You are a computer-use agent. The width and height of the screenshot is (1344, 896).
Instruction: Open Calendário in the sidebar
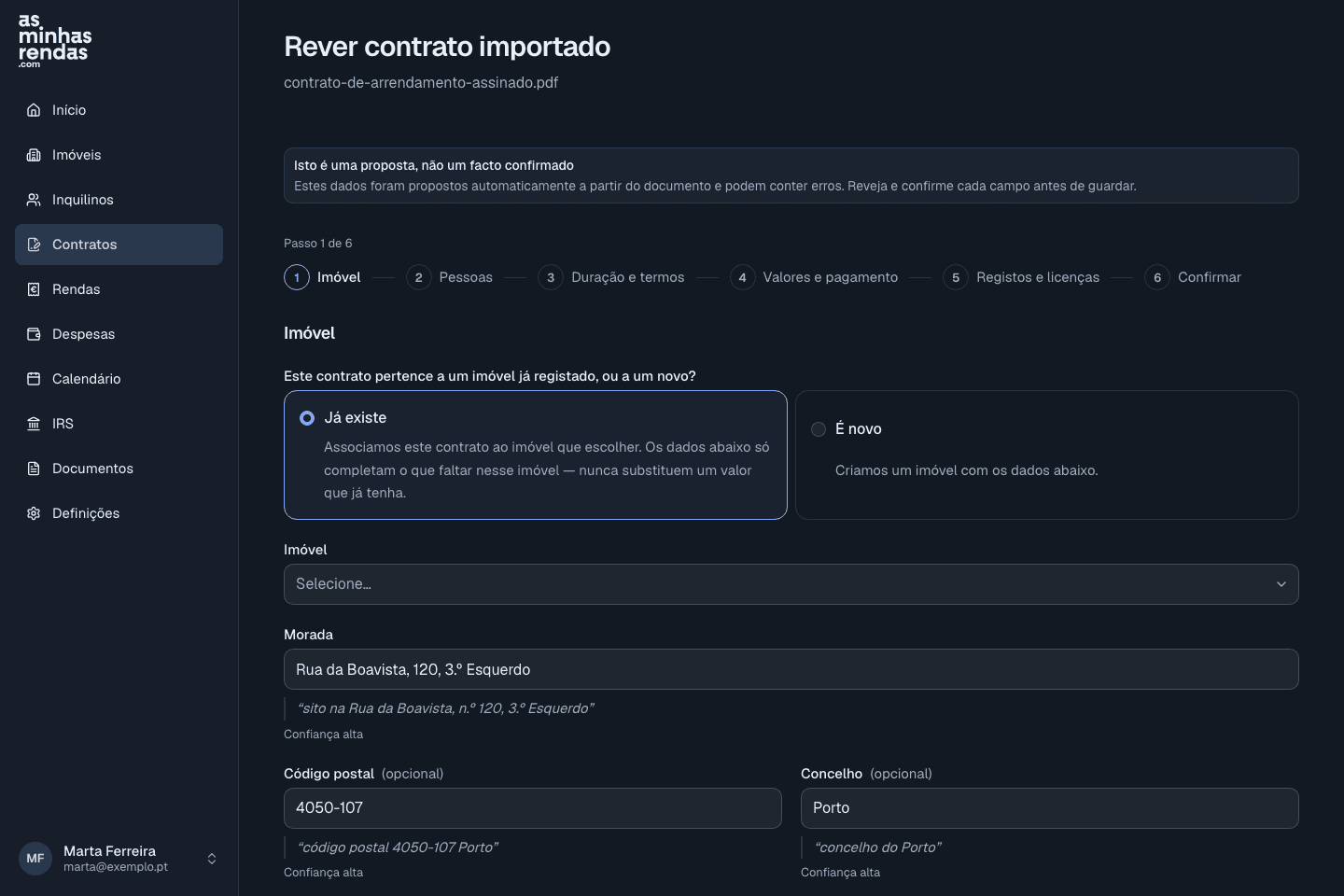[119, 379]
